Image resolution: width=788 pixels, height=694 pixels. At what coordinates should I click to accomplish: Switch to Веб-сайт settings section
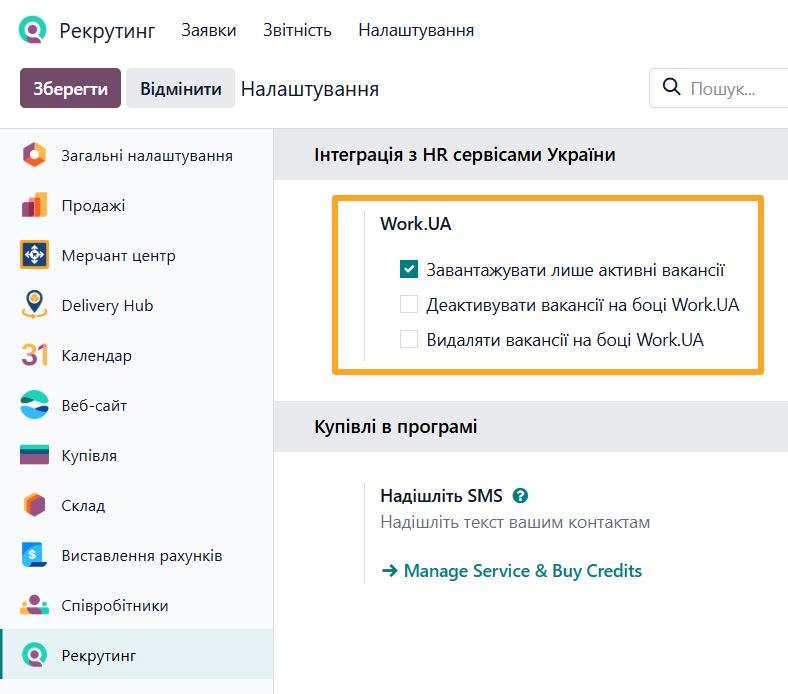point(94,405)
